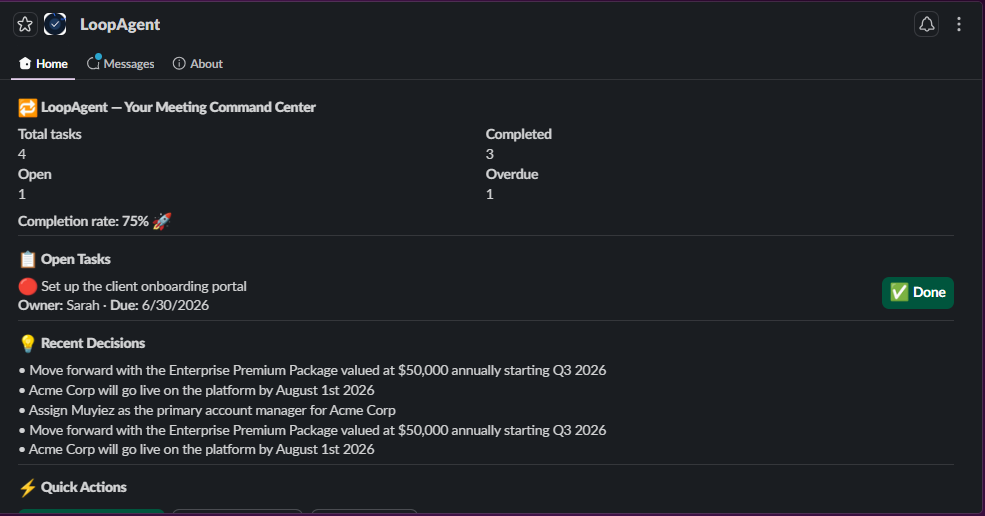Open the three-dot more options menu

click(x=959, y=25)
